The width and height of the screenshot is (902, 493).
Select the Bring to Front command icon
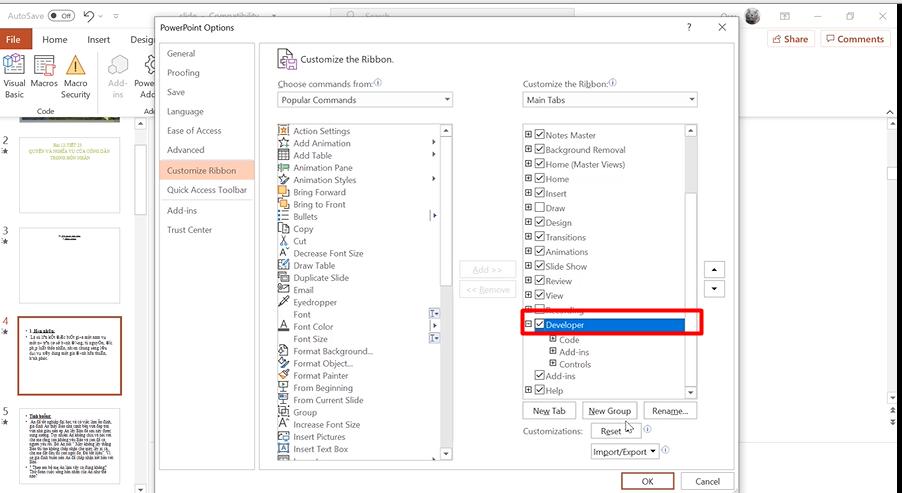pyautogui.click(x=283, y=204)
